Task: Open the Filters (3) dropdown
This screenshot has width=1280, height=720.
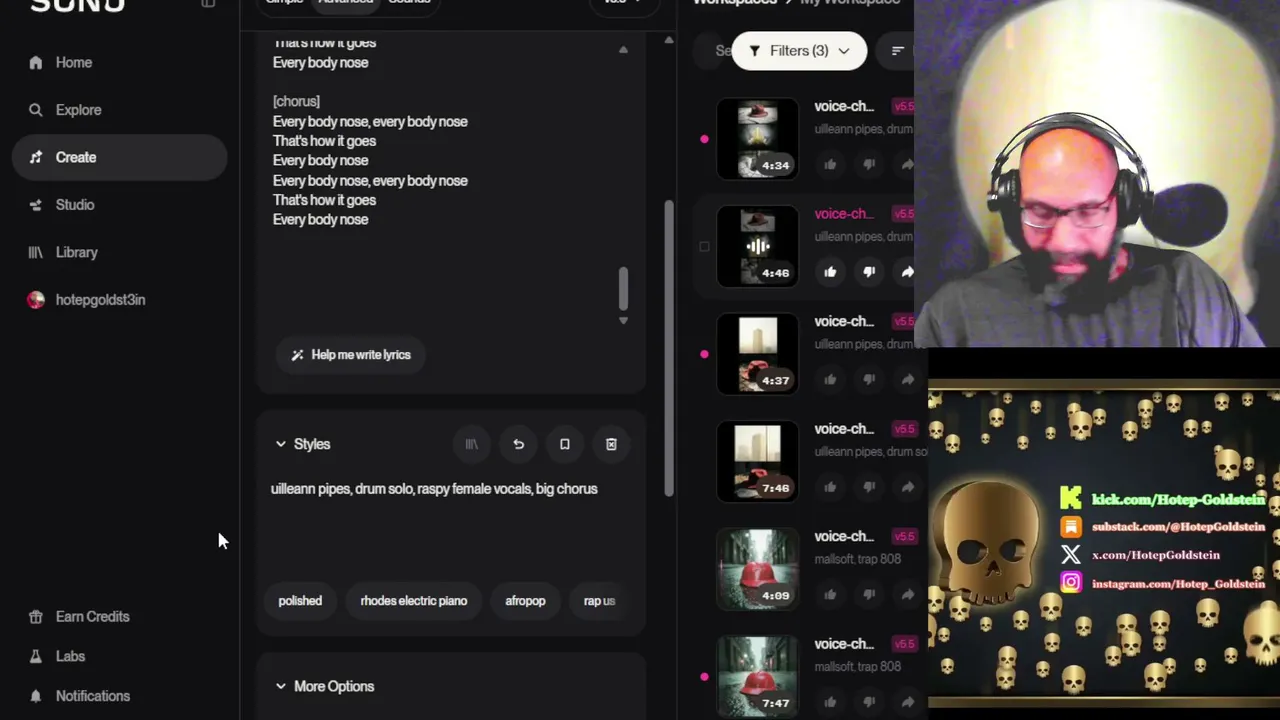Action: pyautogui.click(x=799, y=51)
